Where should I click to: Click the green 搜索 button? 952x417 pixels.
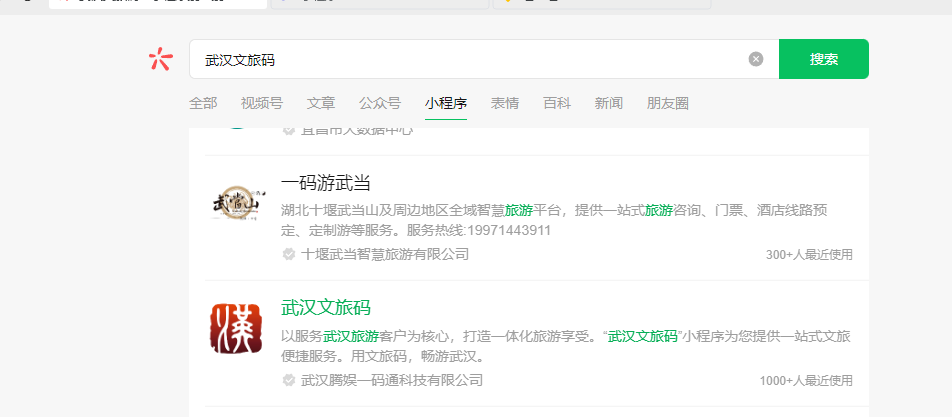click(824, 59)
